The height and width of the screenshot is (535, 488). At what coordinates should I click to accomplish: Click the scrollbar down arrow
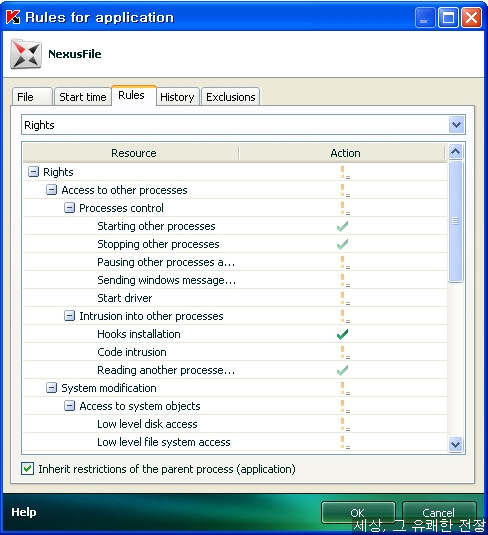pyautogui.click(x=456, y=444)
